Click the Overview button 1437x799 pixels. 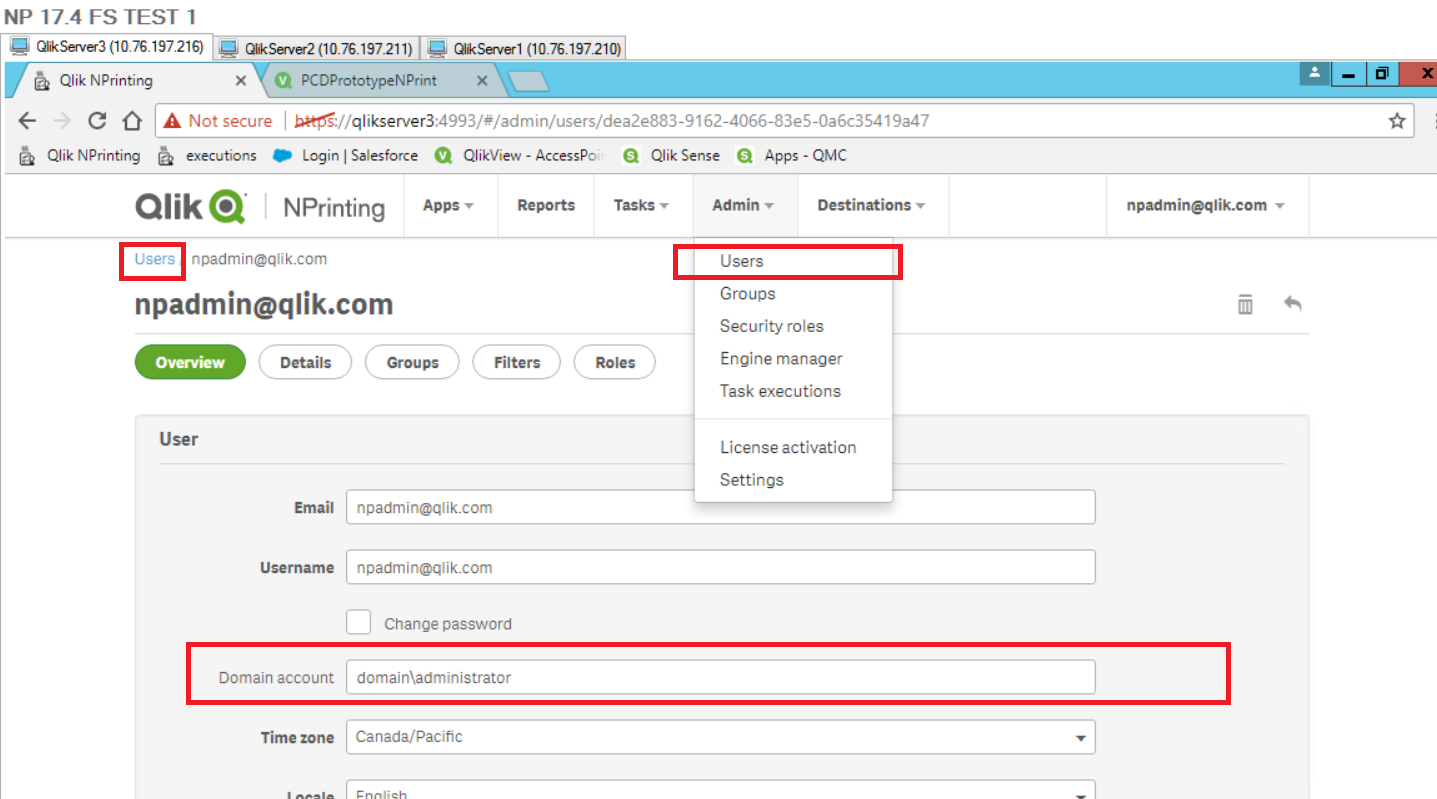pos(190,363)
